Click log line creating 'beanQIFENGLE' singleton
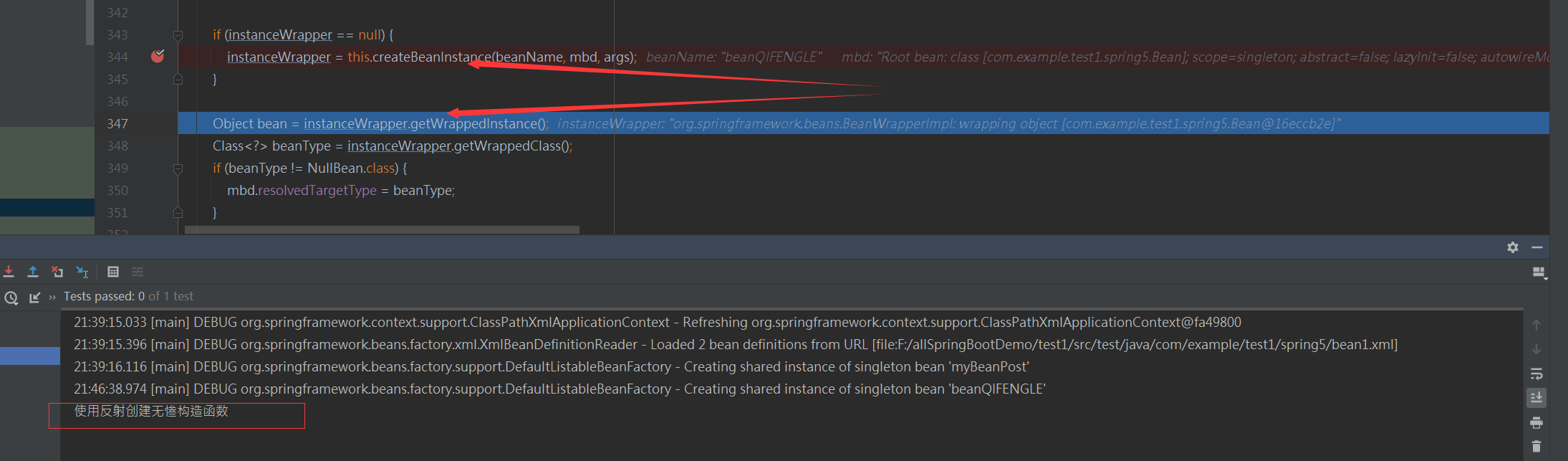 coord(559,389)
